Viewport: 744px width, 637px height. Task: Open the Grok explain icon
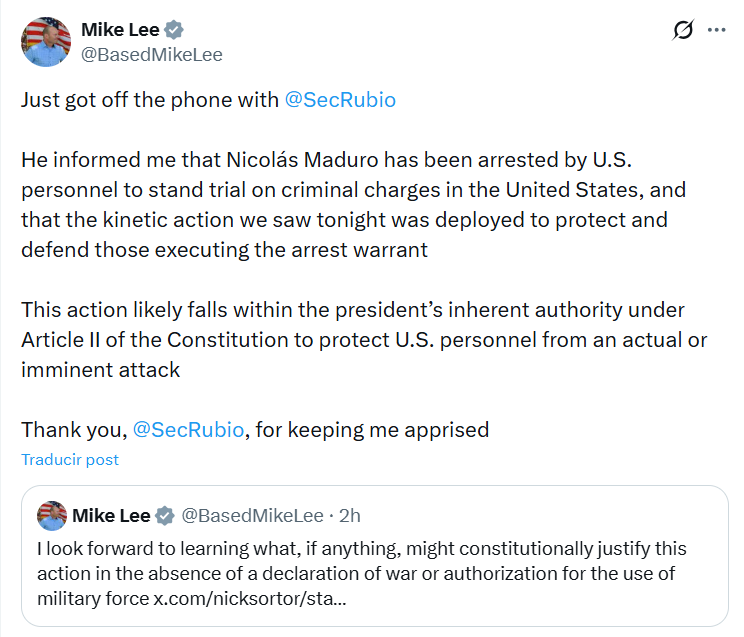pyautogui.click(x=683, y=30)
